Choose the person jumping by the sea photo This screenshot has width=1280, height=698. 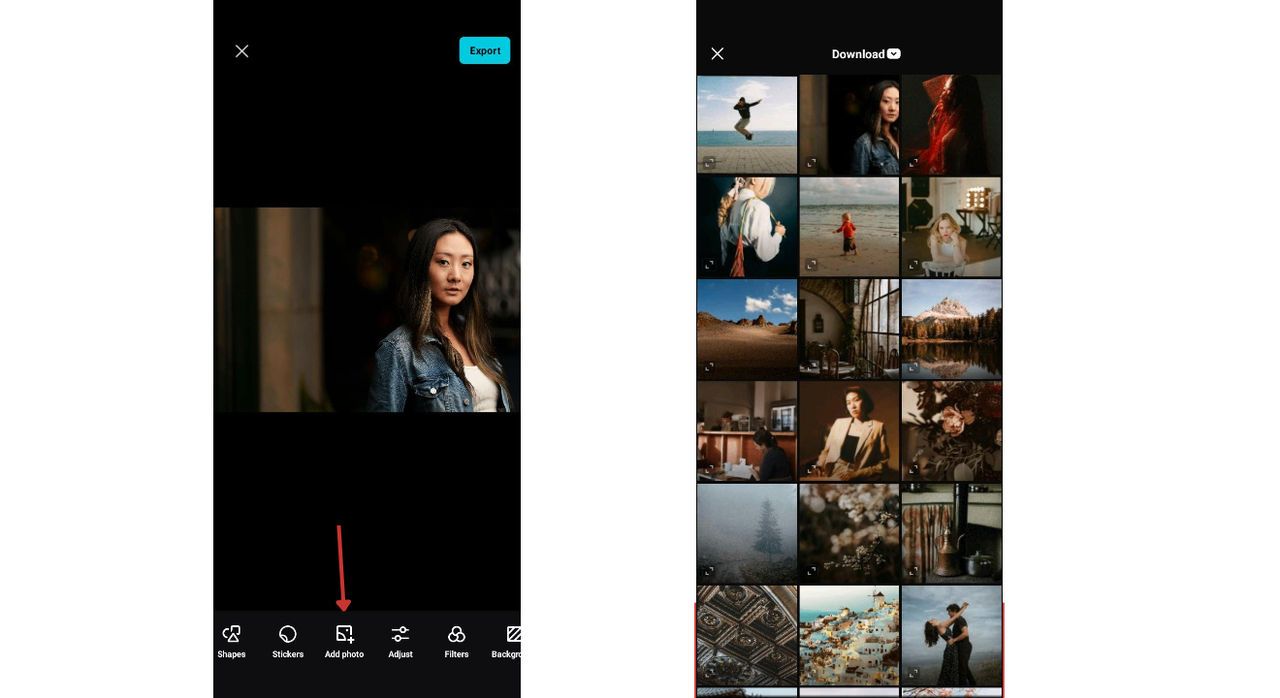tap(747, 124)
